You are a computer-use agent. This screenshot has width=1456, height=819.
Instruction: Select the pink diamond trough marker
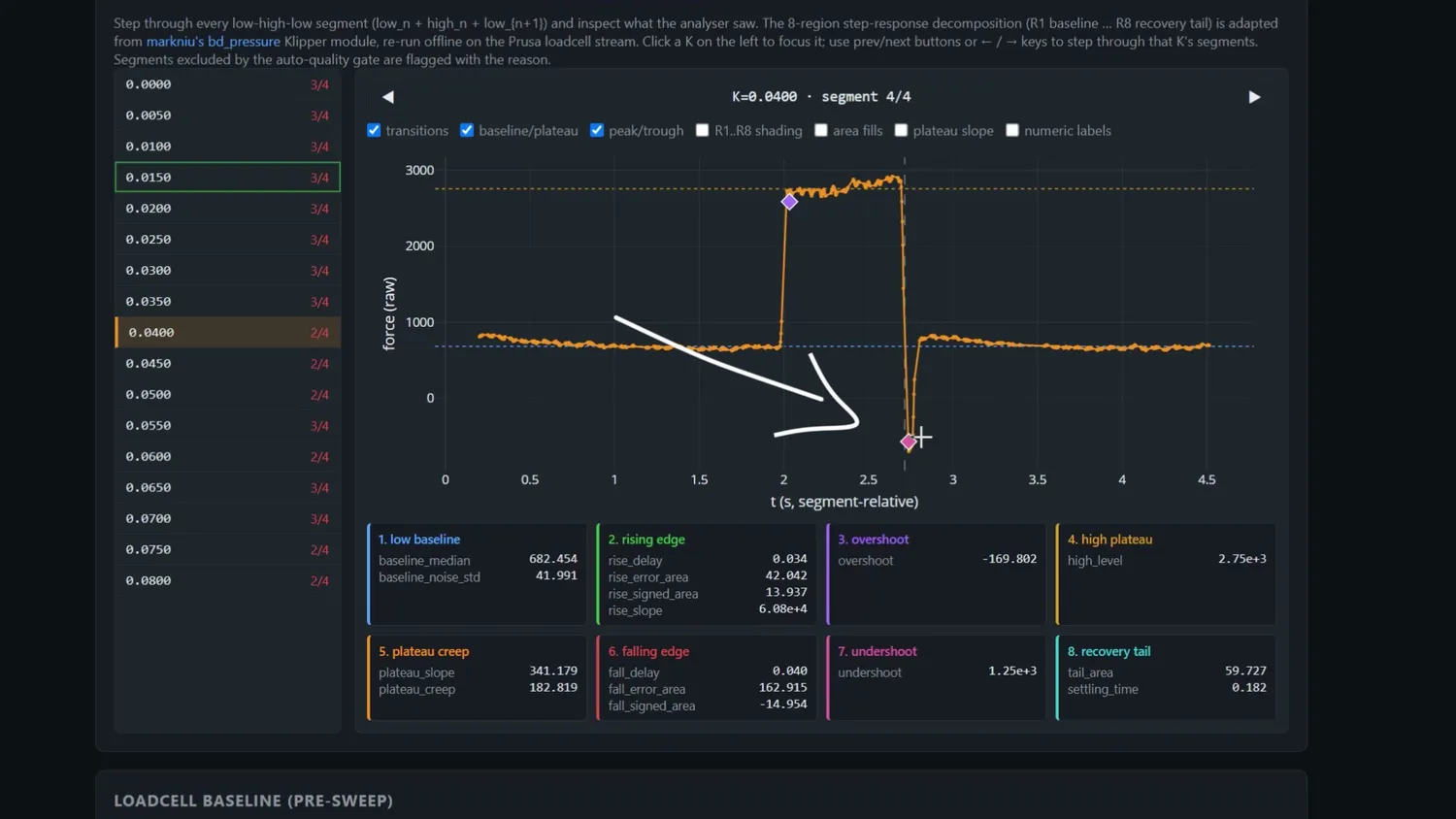(x=909, y=442)
